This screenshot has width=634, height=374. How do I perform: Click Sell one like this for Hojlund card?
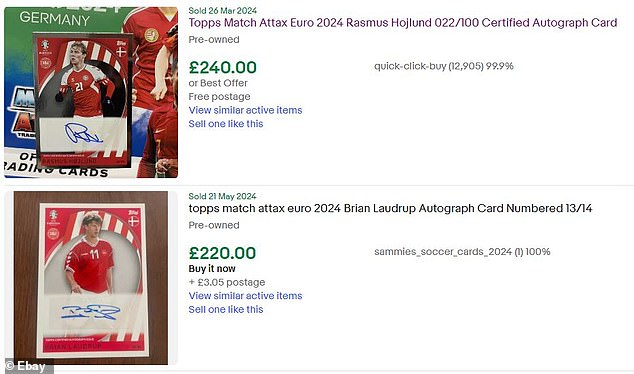pos(226,124)
